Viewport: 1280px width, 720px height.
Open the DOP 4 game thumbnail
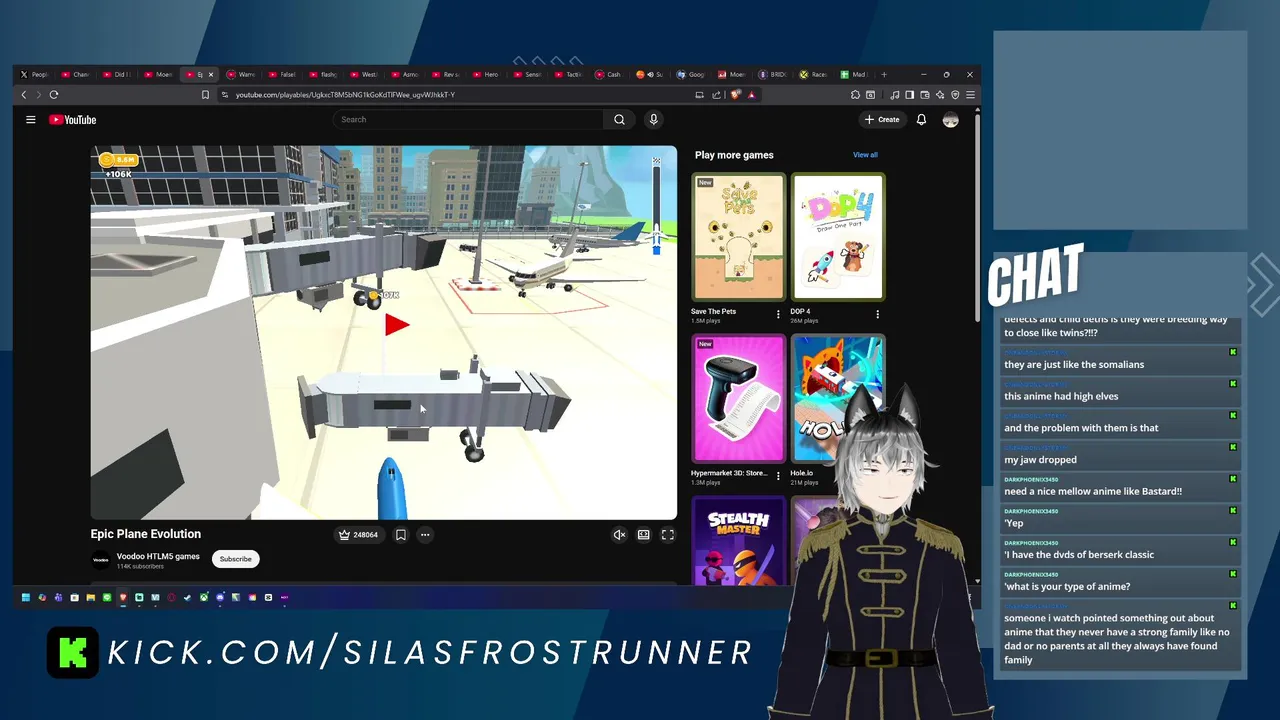pos(838,237)
